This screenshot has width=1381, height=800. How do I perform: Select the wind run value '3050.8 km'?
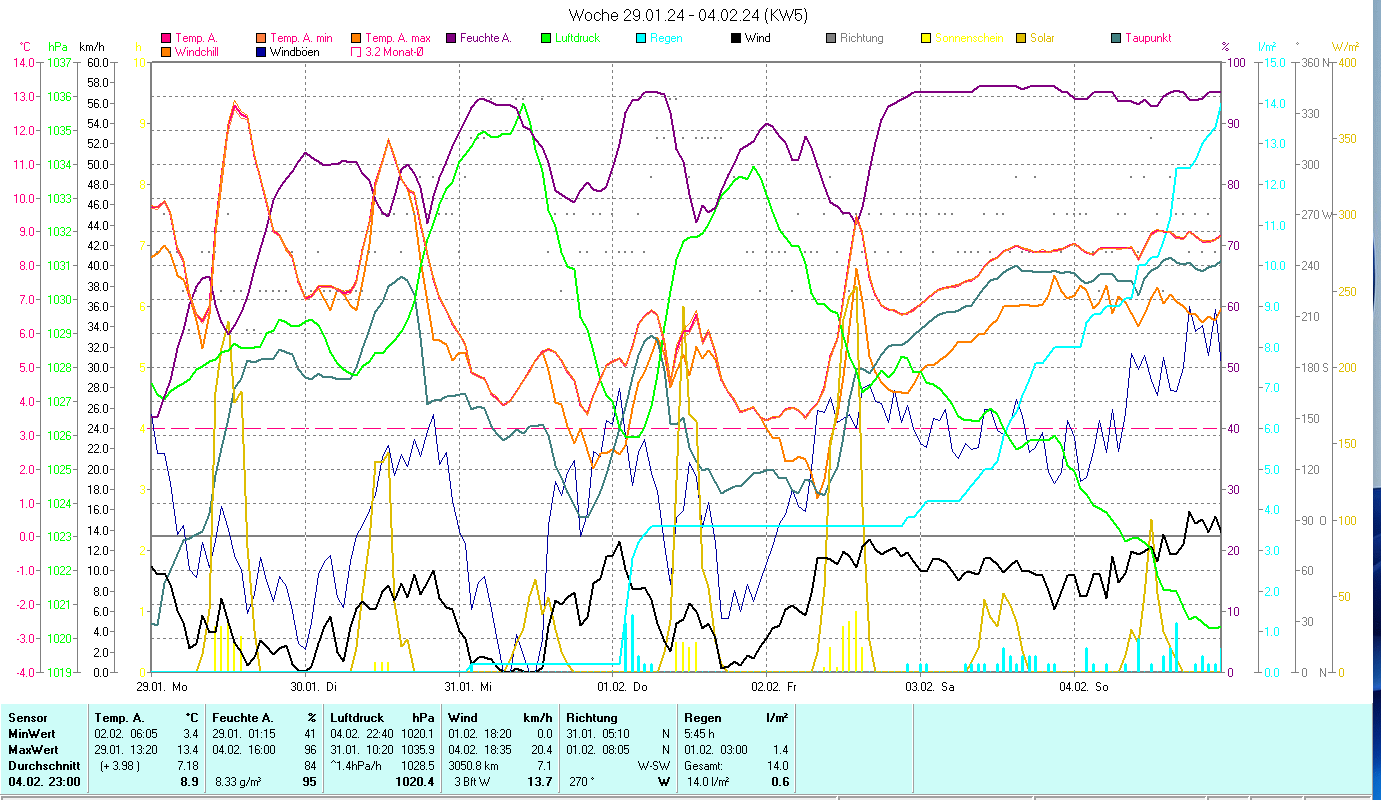[x=474, y=766]
